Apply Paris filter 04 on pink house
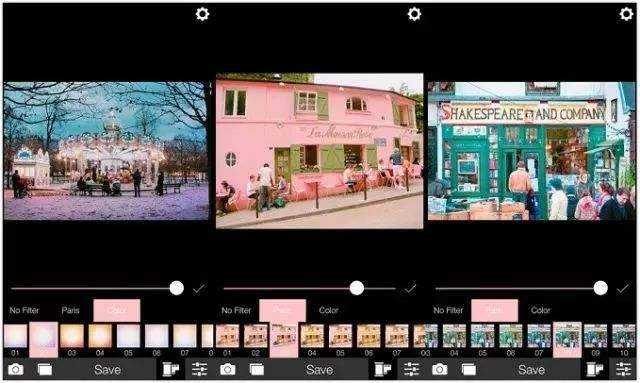 (312, 340)
